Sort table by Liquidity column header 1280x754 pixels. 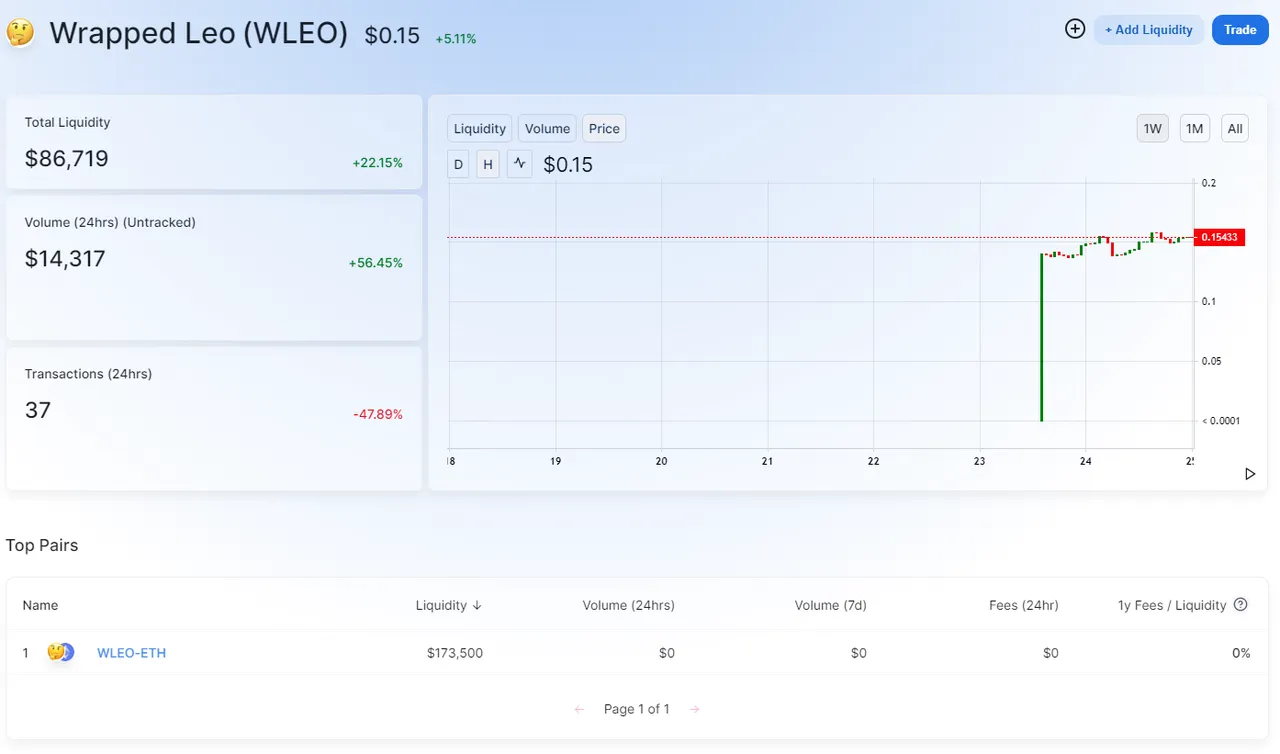point(449,605)
